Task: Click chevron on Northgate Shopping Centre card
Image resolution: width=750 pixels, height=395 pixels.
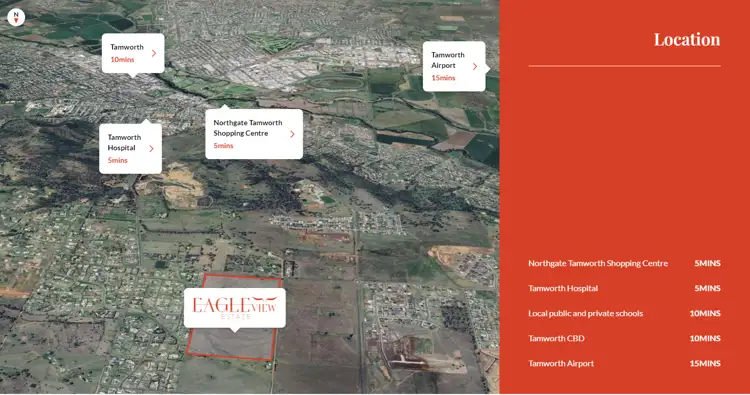Action: pyautogui.click(x=292, y=134)
